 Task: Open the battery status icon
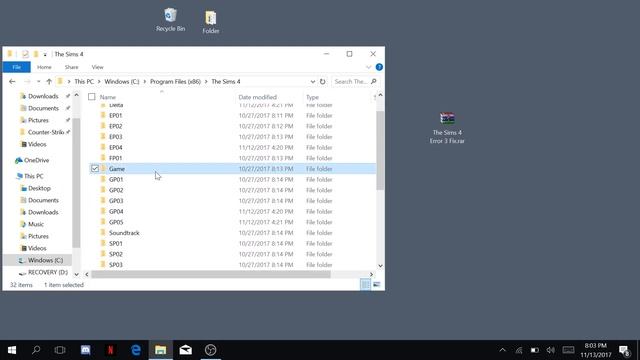coord(534,350)
